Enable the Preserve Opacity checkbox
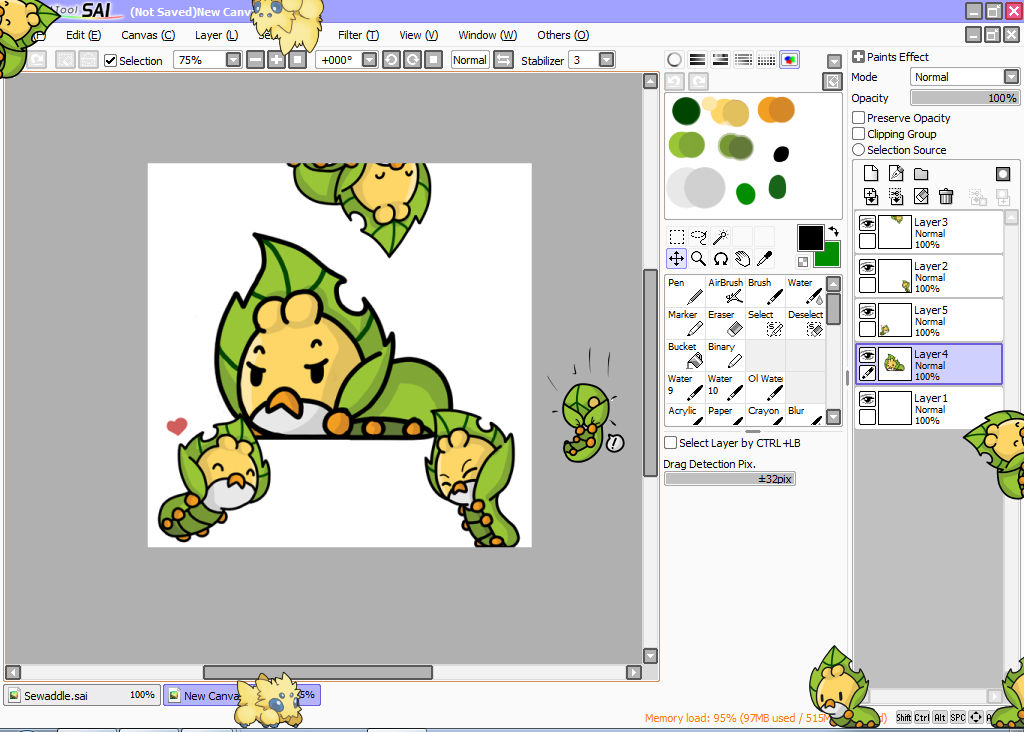 pyautogui.click(x=859, y=117)
